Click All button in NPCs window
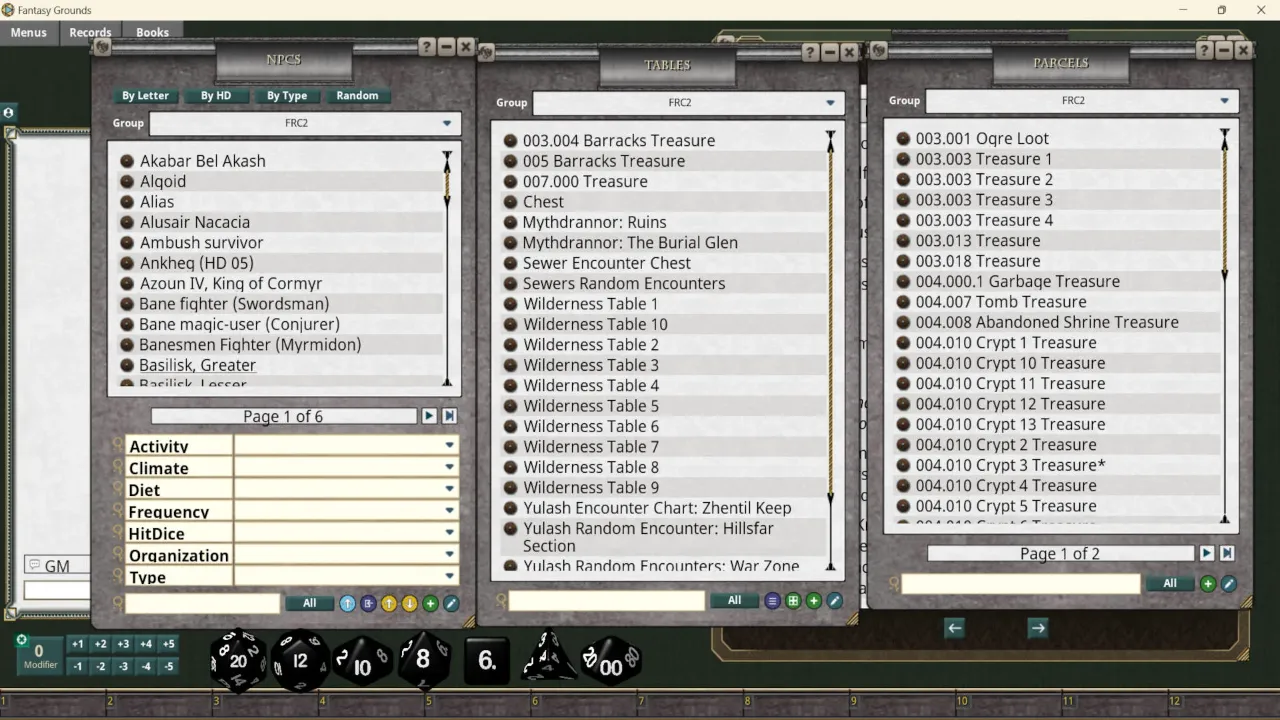The height and width of the screenshot is (720, 1280). [x=310, y=603]
